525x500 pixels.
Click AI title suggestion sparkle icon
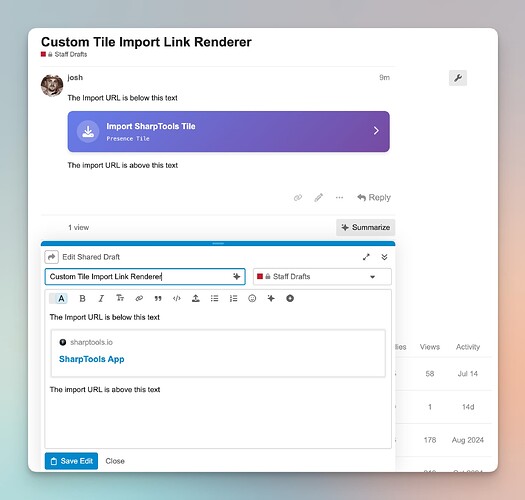coord(236,276)
